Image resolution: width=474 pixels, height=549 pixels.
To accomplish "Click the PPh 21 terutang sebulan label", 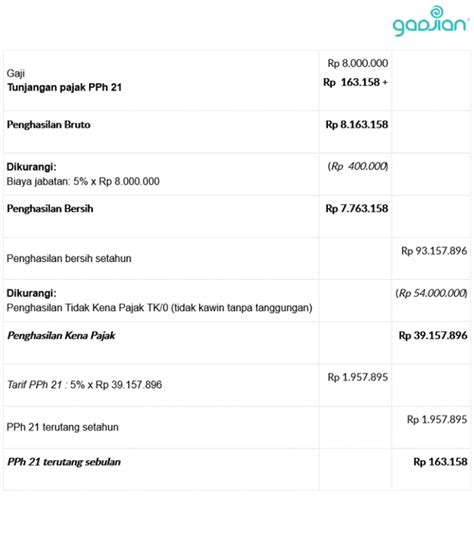I will pos(64,462).
